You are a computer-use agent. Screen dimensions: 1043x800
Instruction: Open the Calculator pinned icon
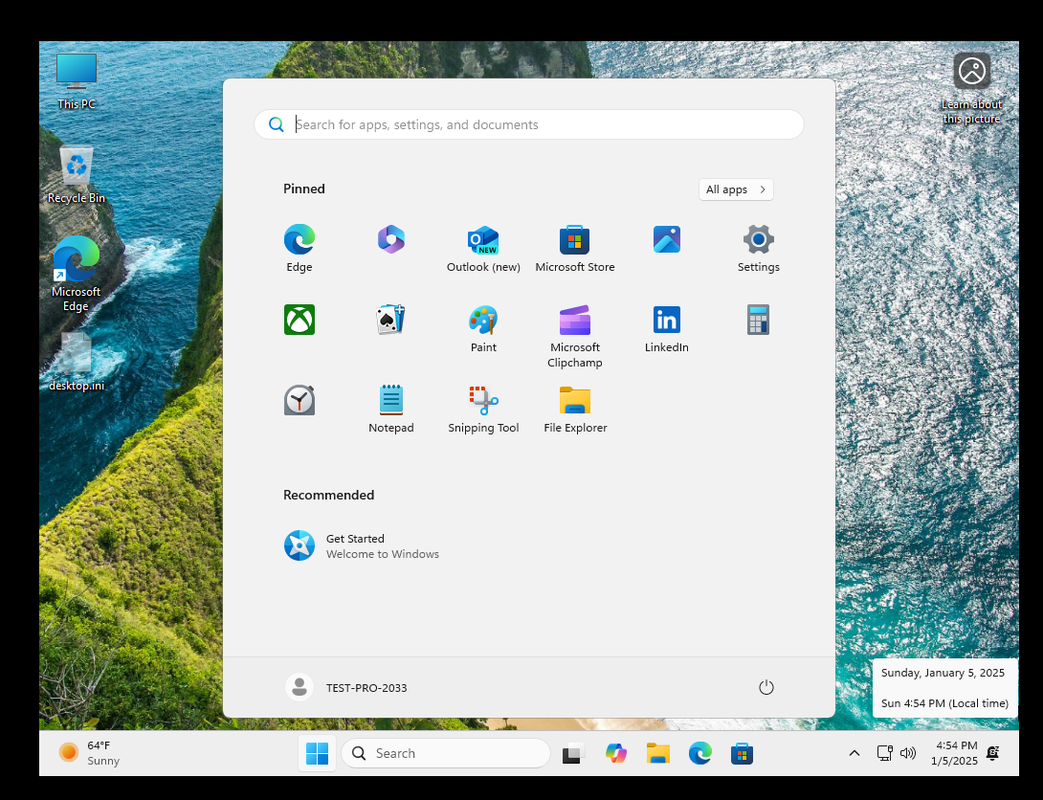(x=758, y=320)
